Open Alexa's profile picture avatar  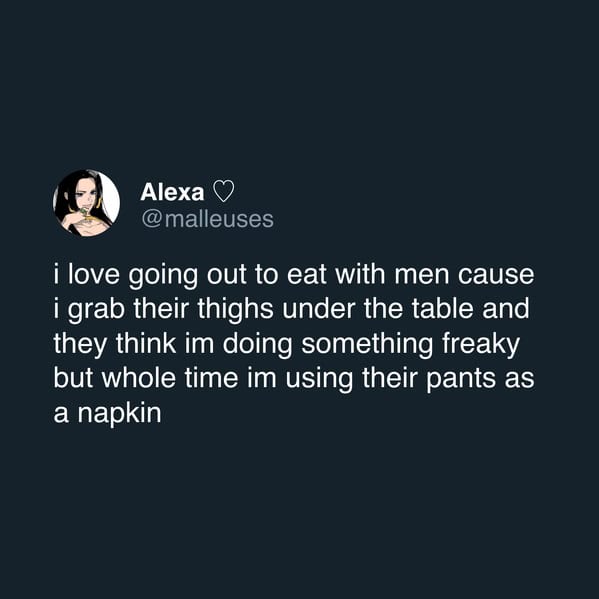[86, 203]
